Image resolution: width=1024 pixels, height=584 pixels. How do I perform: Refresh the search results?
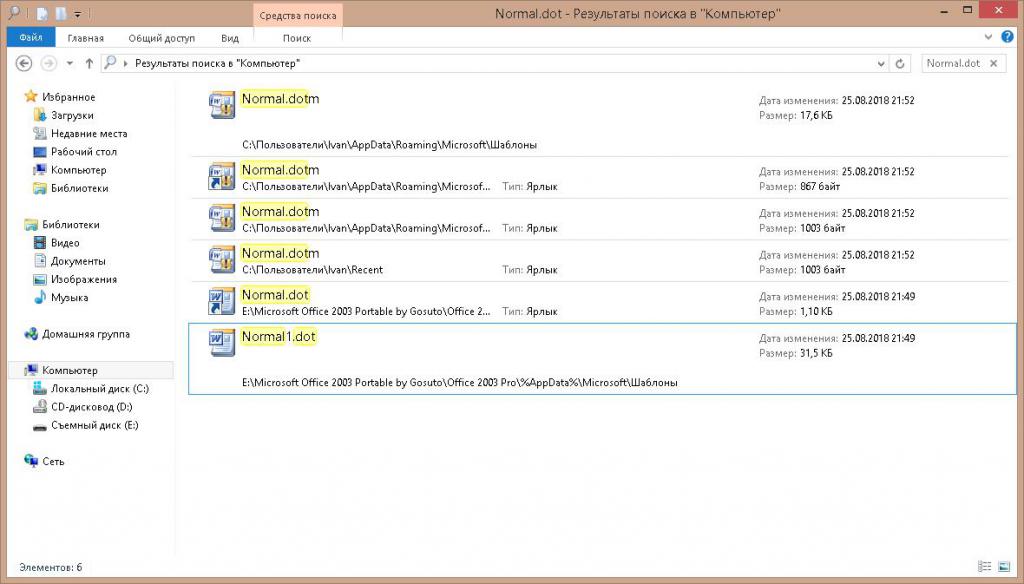(x=901, y=63)
